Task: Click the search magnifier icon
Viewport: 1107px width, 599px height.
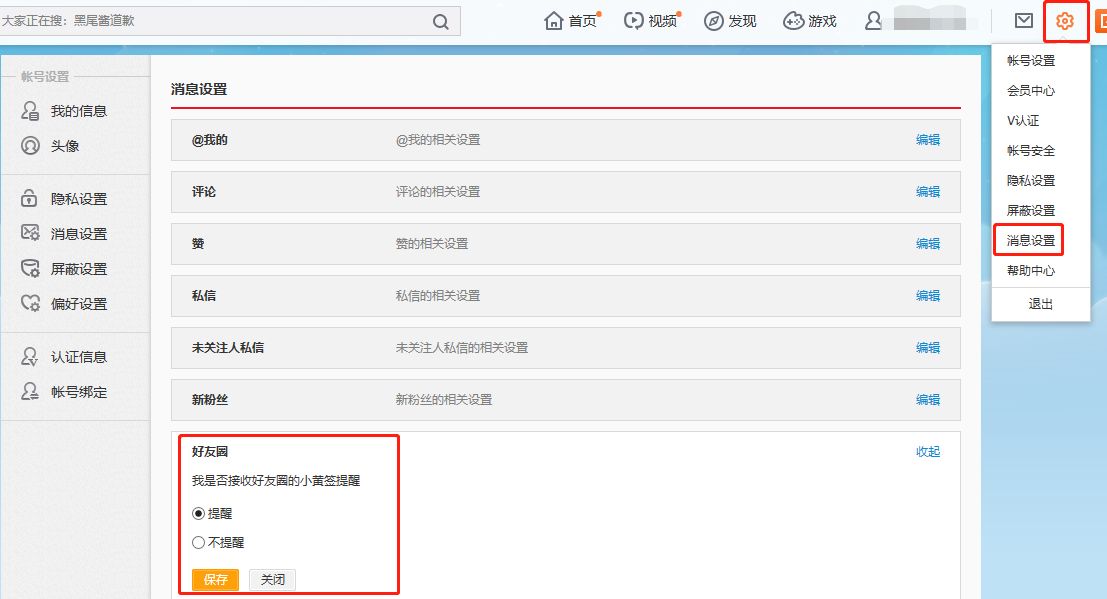Action: 441,22
